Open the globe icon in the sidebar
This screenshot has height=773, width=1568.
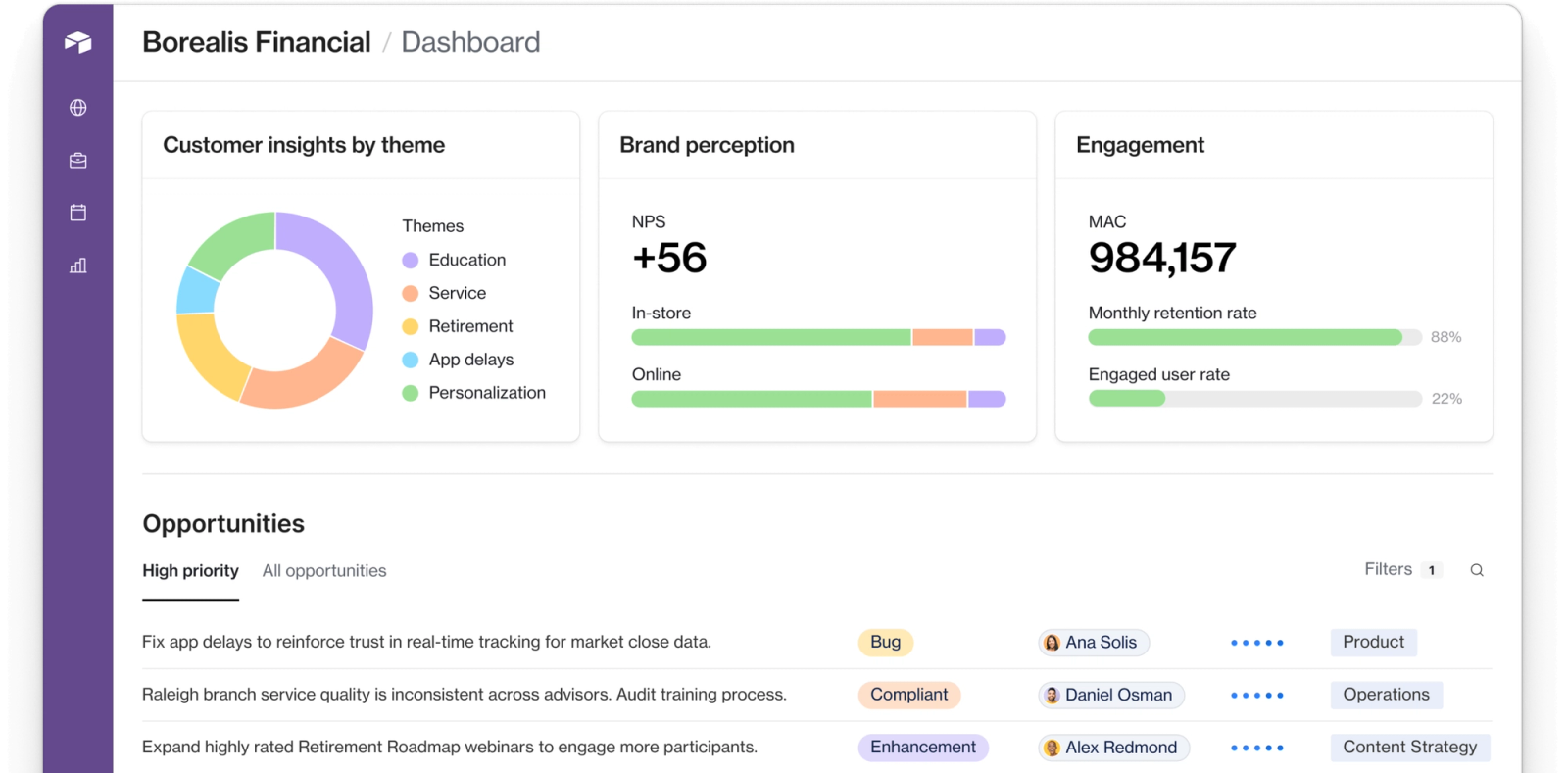[x=78, y=108]
